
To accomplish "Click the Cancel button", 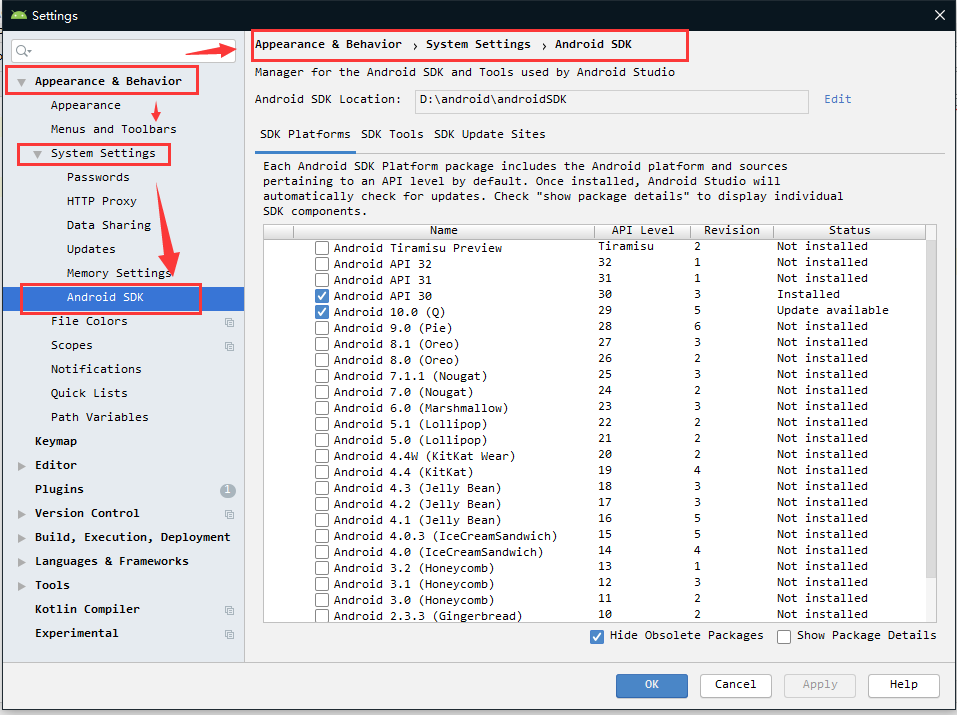I will [735, 685].
